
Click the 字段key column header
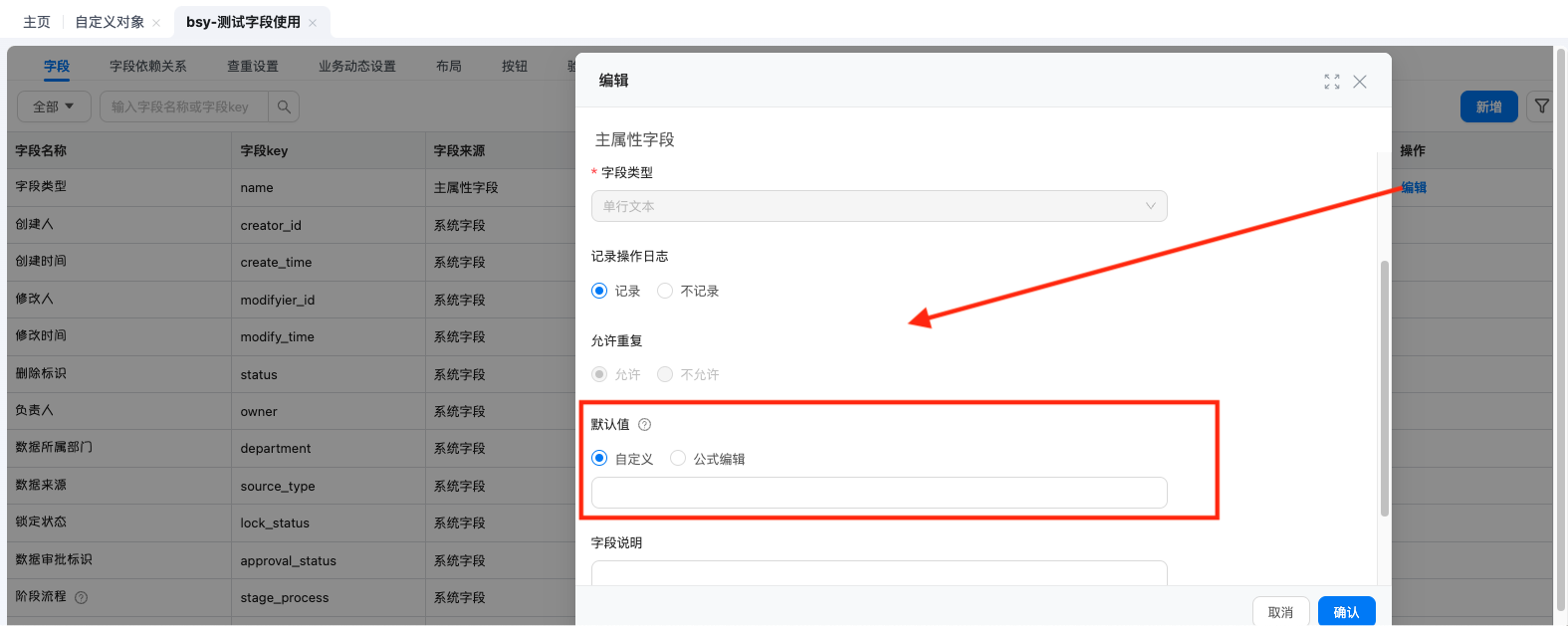pos(265,150)
